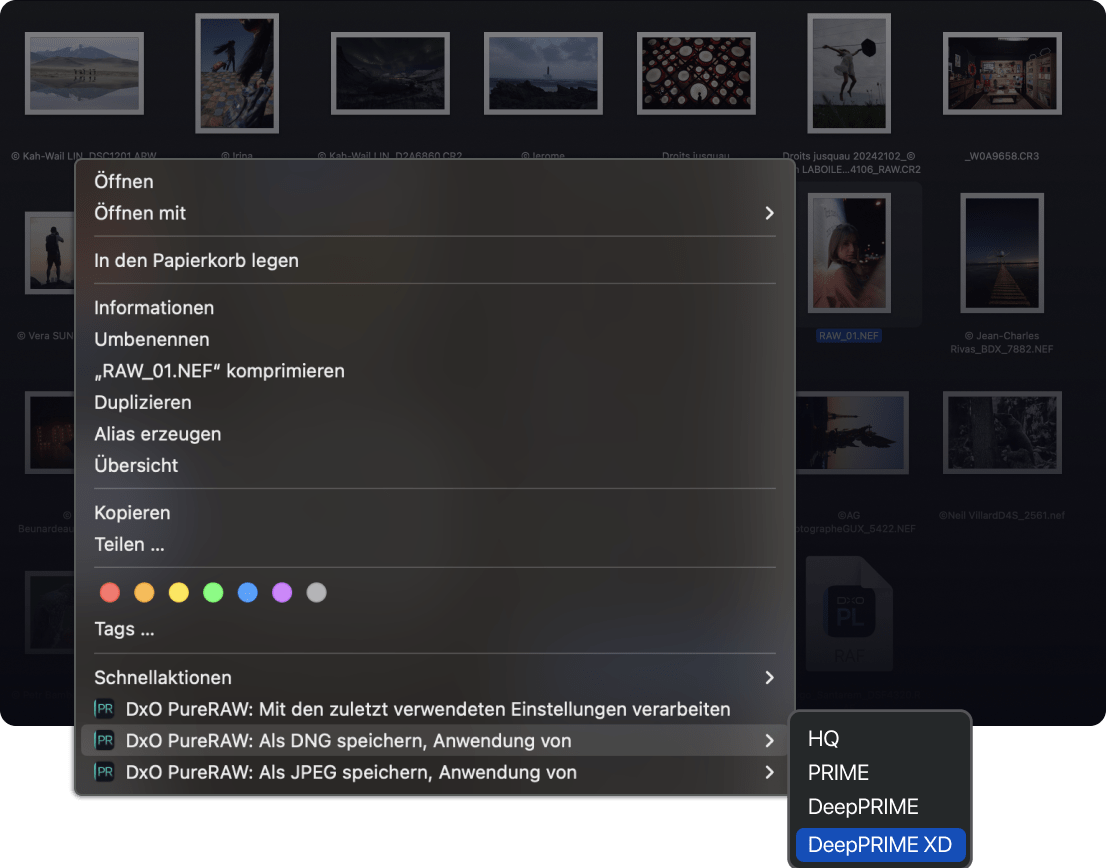Click 'Rivas_BDX_7882.NEF' filename label
Image resolution: width=1106 pixels, height=868 pixels.
pyautogui.click(x=1002, y=349)
